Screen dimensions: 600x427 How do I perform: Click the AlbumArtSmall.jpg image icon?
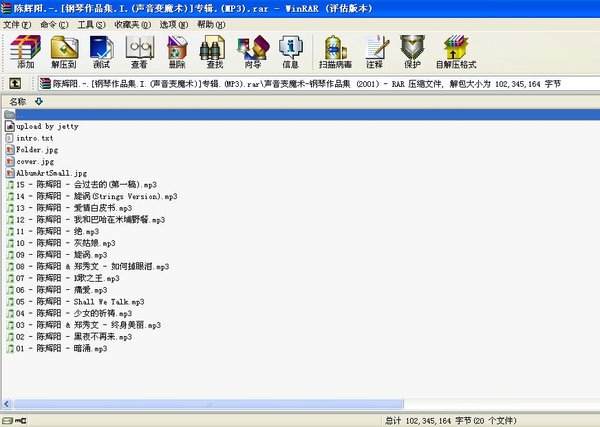[10, 173]
